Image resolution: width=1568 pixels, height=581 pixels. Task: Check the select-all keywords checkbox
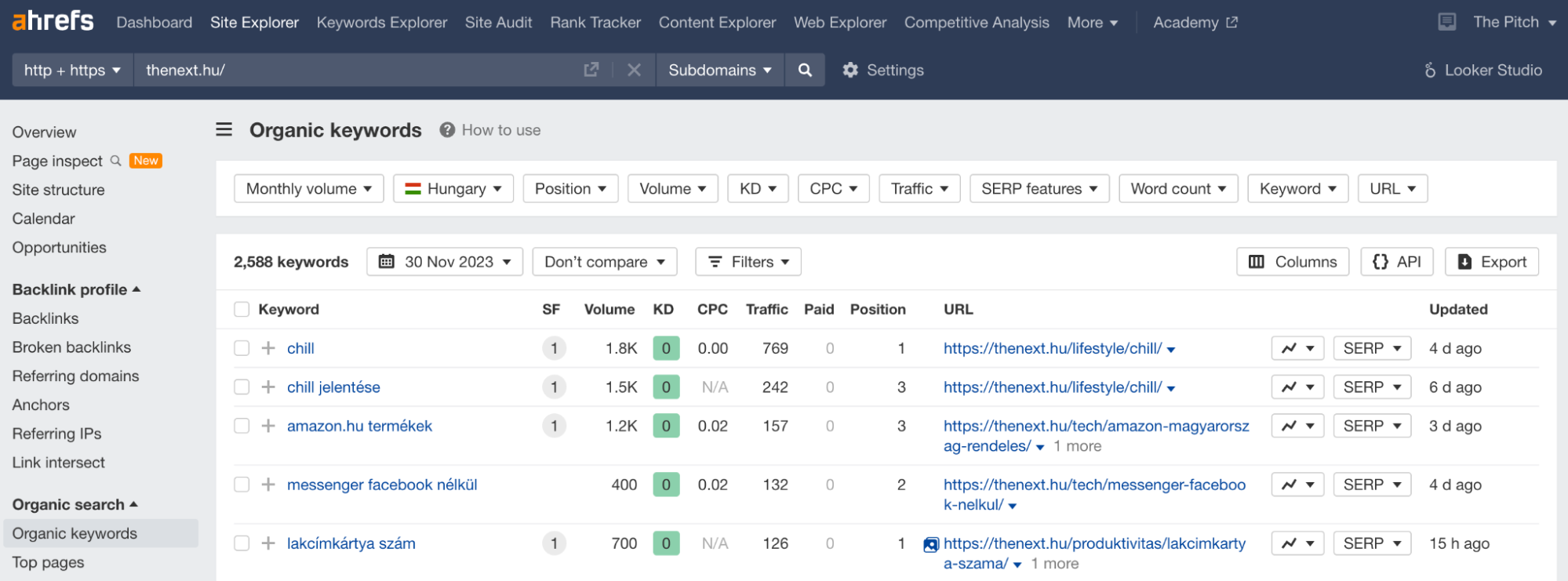click(242, 310)
